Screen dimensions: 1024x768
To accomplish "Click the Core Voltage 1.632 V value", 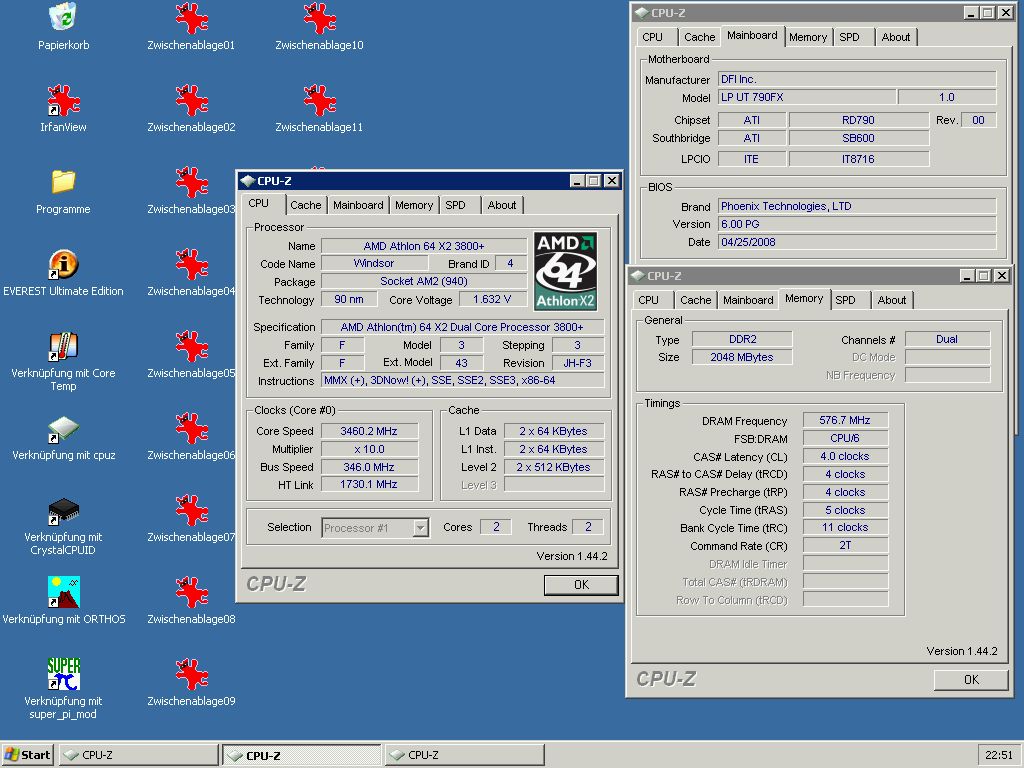I will click(492, 299).
